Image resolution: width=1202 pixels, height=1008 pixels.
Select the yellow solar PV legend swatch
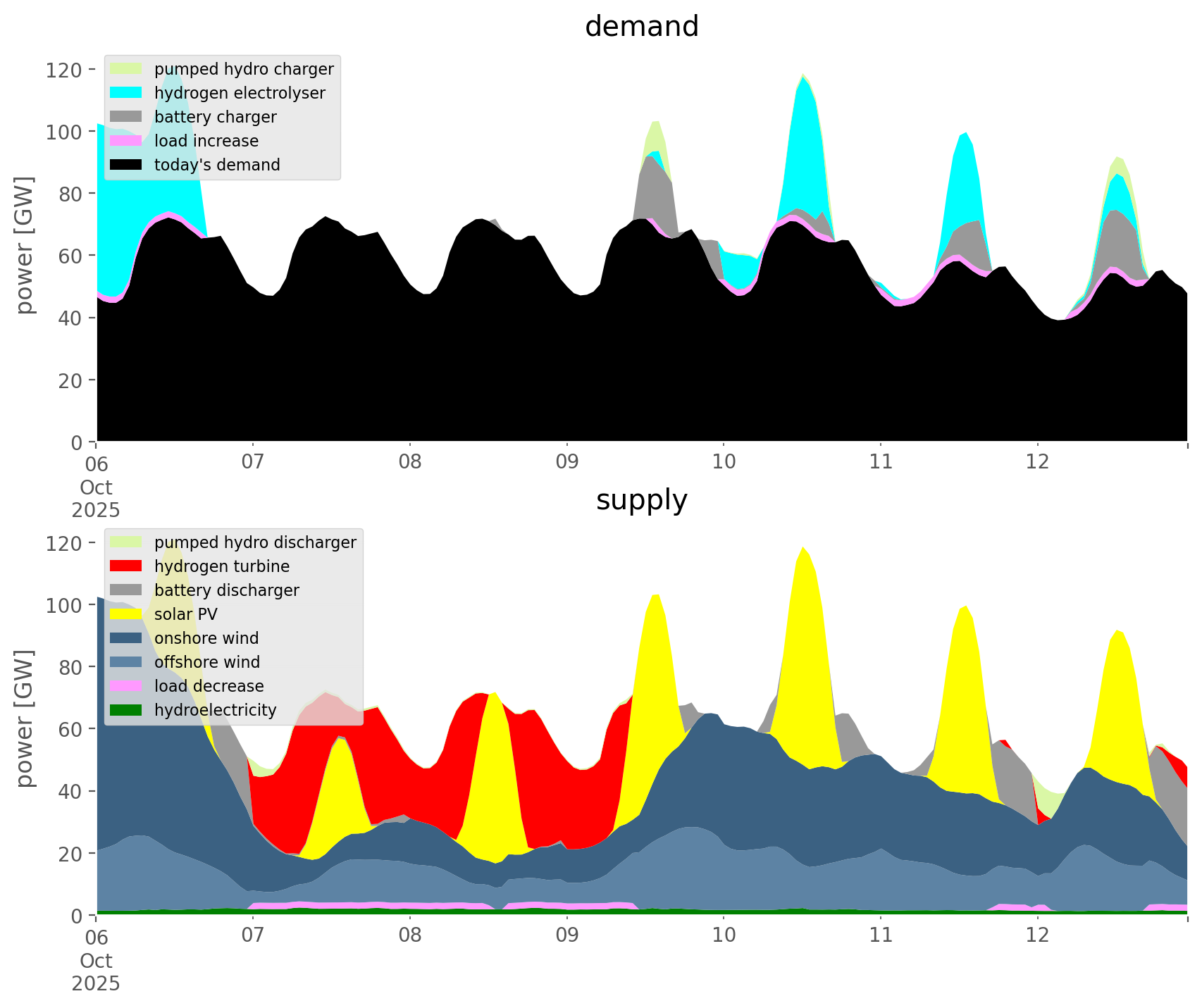[127, 614]
